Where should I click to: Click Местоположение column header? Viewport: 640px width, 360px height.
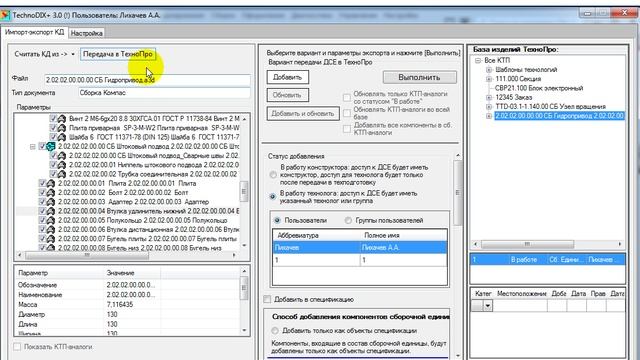click(x=522, y=293)
